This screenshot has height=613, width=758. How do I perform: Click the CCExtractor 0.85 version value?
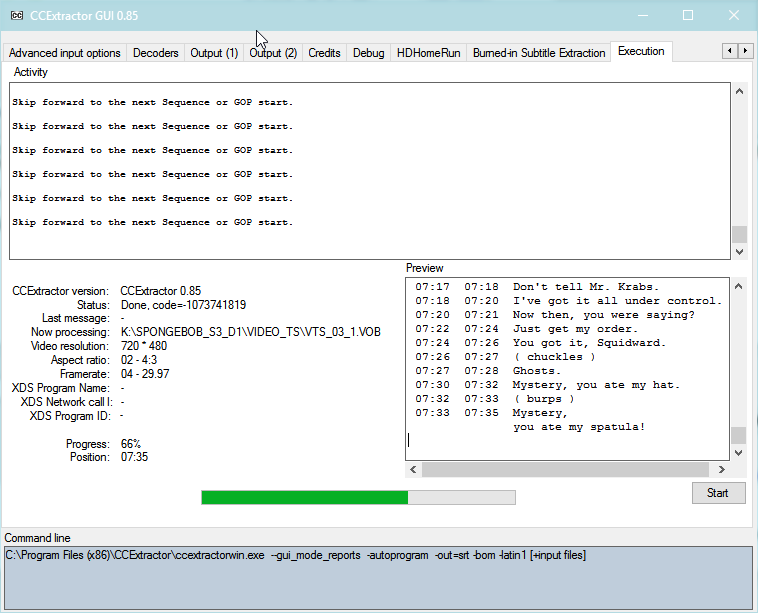pos(160,291)
